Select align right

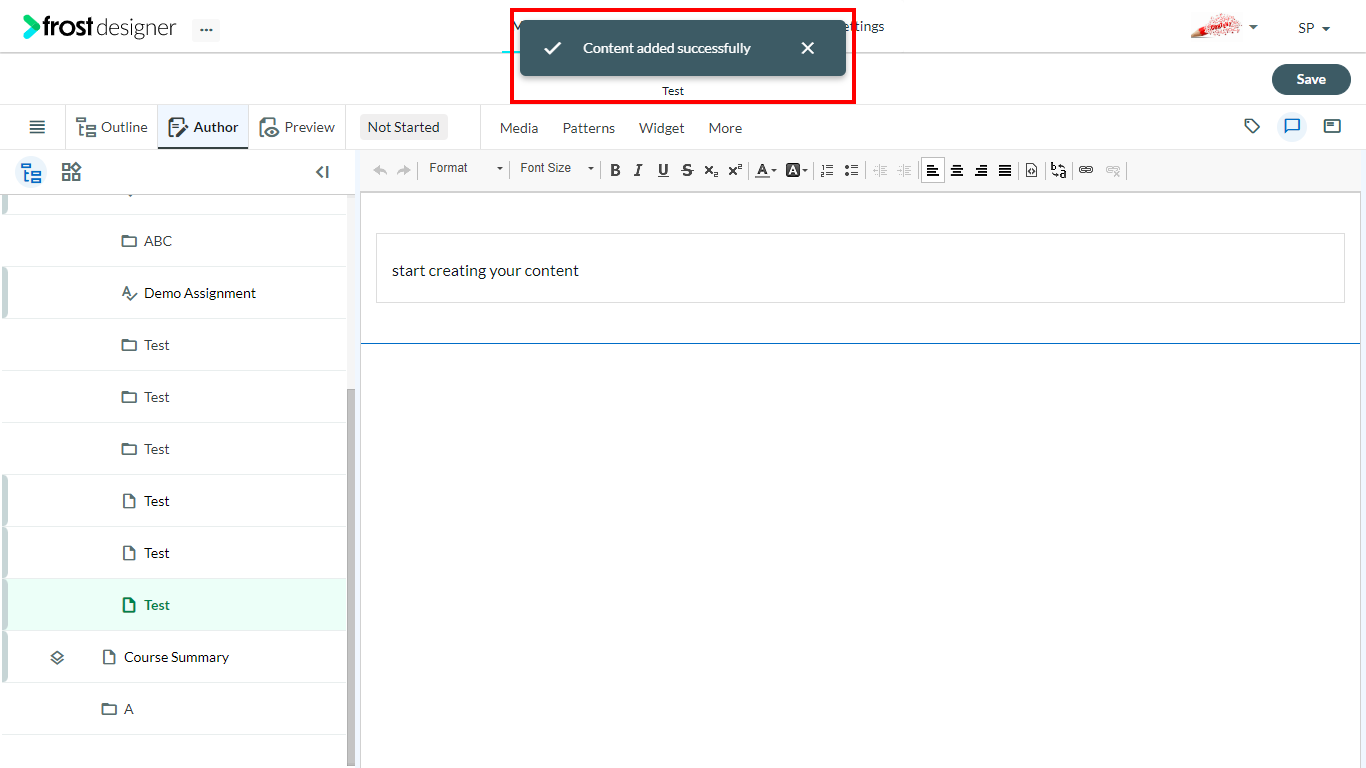coord(981,170)
